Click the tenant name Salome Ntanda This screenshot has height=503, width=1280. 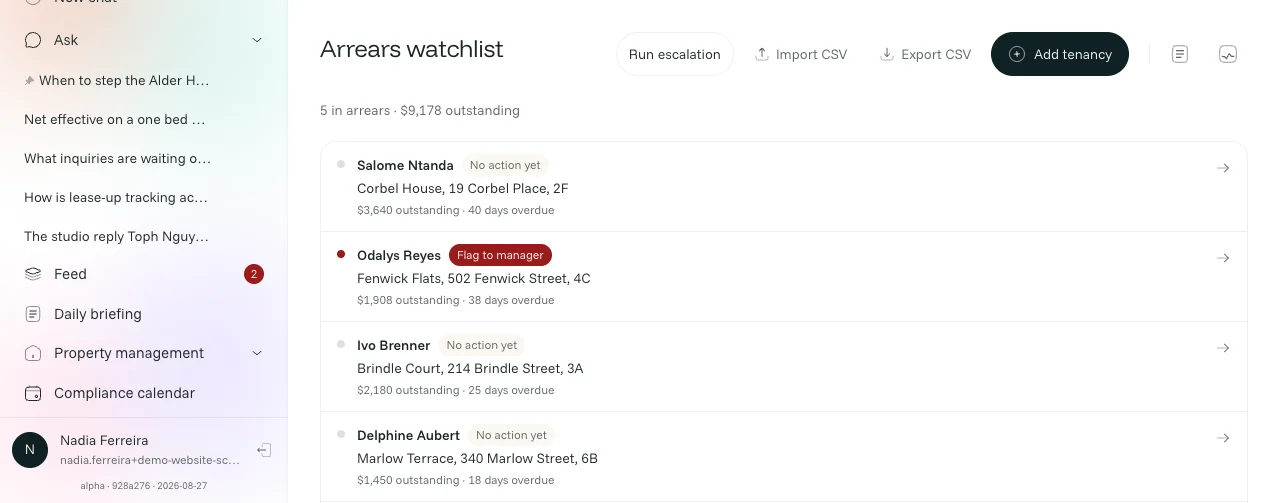pyautogui.click(x=405, y=165)
